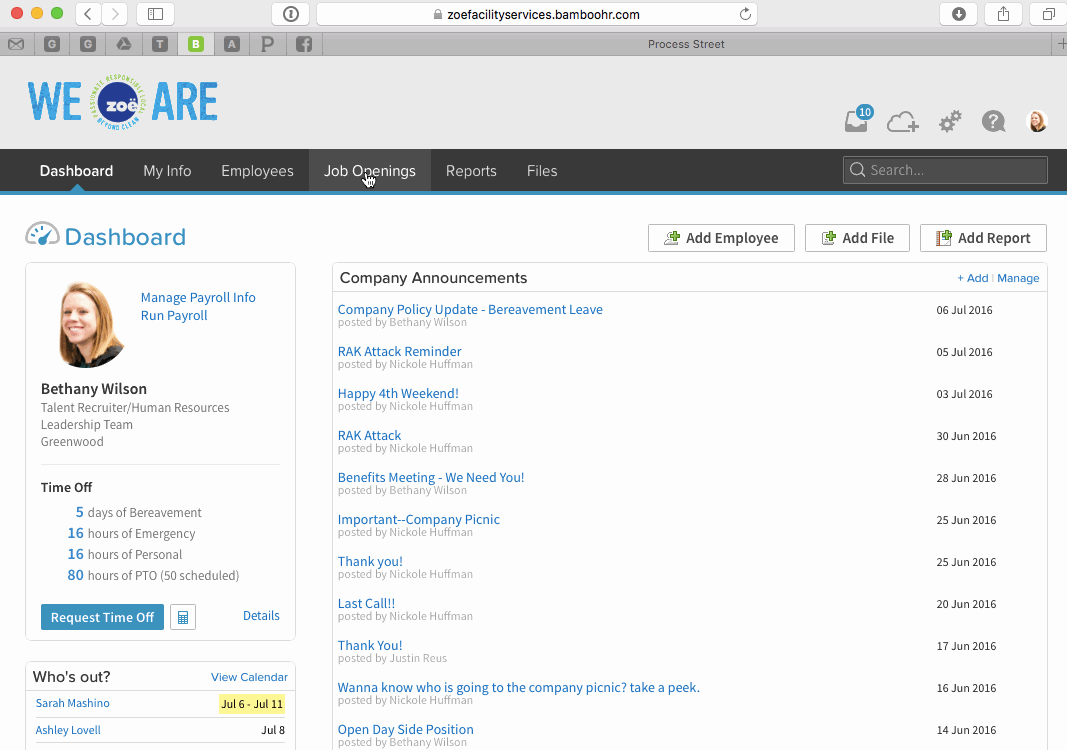Click the Add Employee button
This screenshot has width=1067, height=750.
(x=721, y=238)
